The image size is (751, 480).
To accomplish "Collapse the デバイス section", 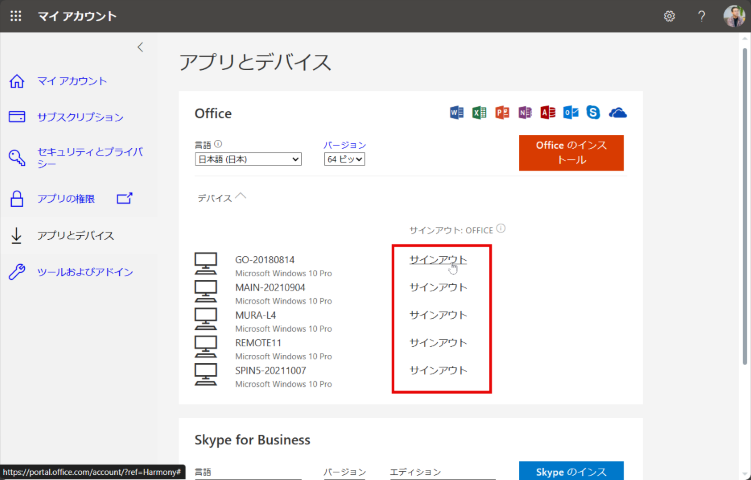I will pyautogui.click(x=222, y=197).
